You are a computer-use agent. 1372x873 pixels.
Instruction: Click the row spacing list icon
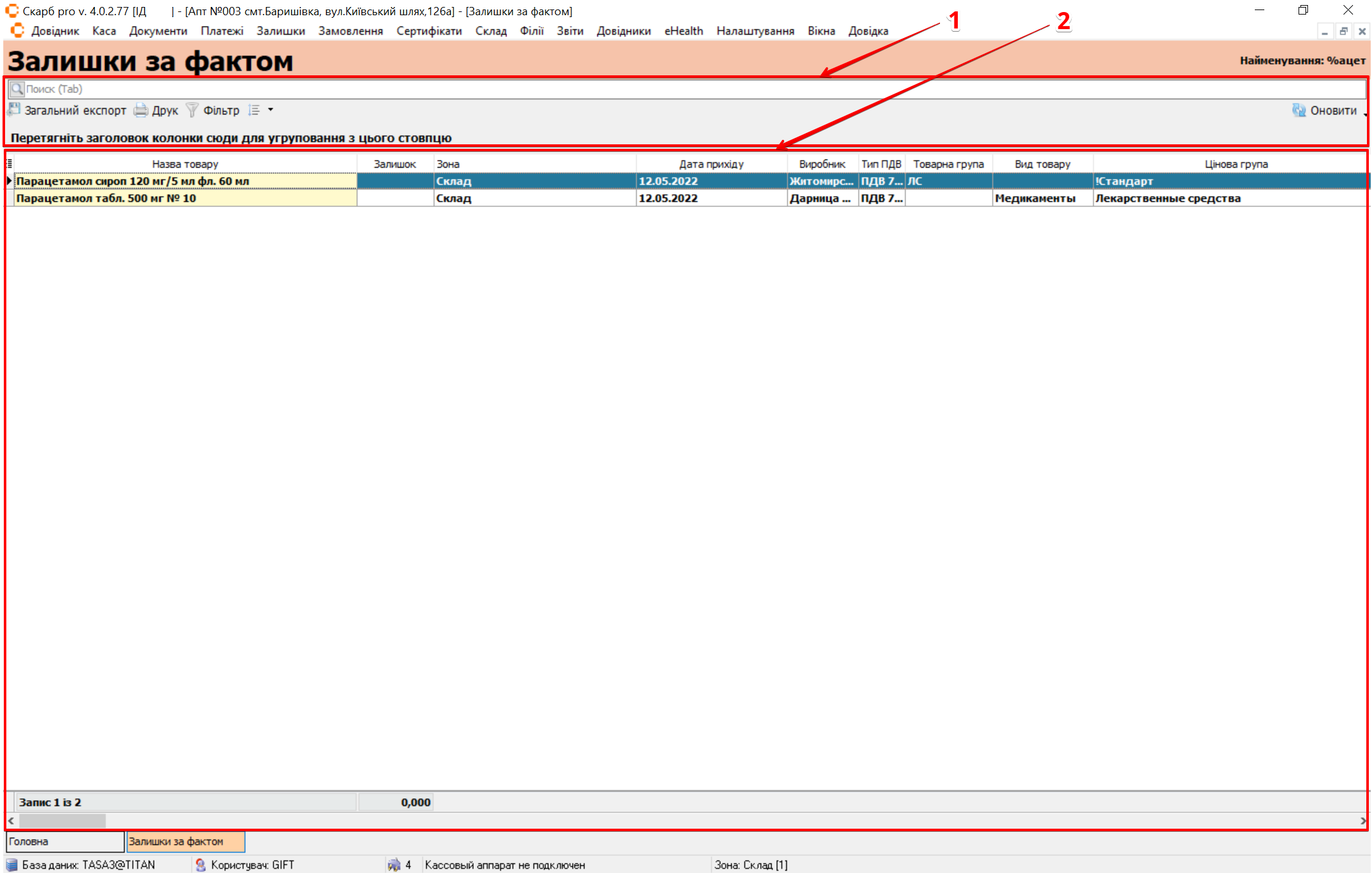click(254, 110)
